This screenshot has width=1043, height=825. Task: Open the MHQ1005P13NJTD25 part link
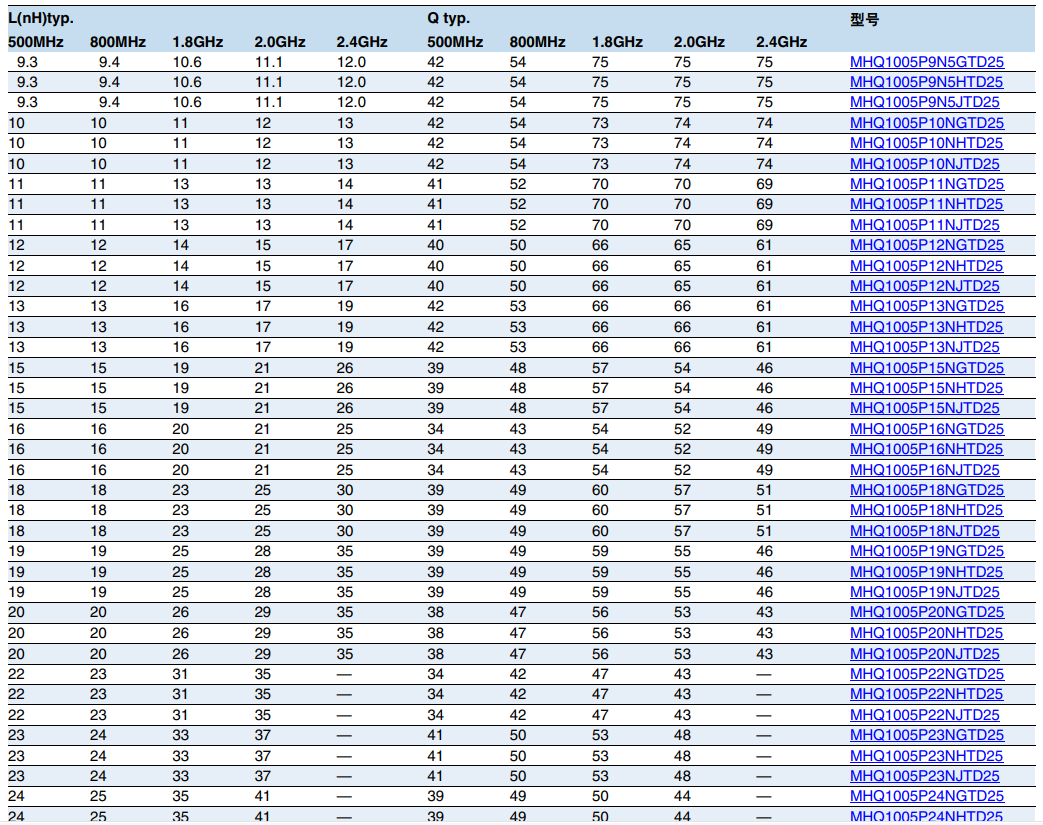[925, 347]
